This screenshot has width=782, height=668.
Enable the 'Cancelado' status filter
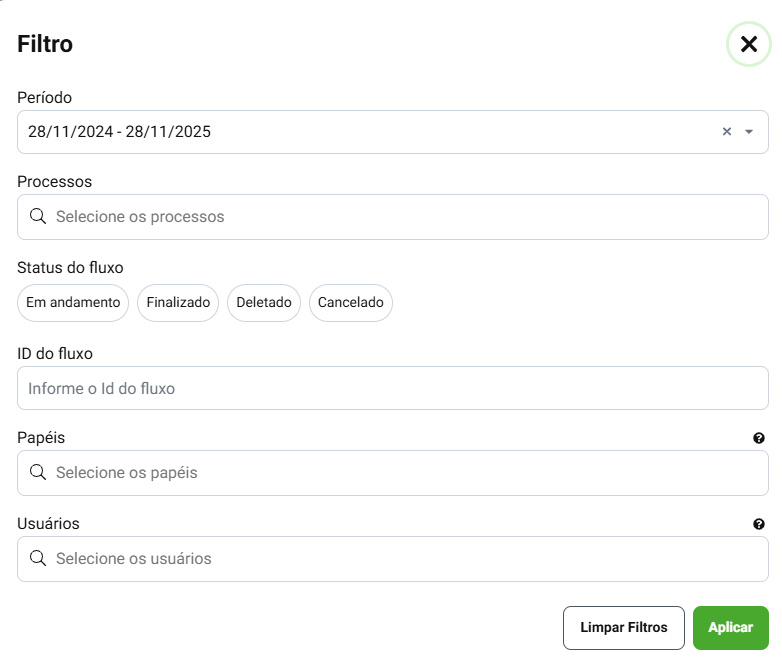click(x=351, y=303)
